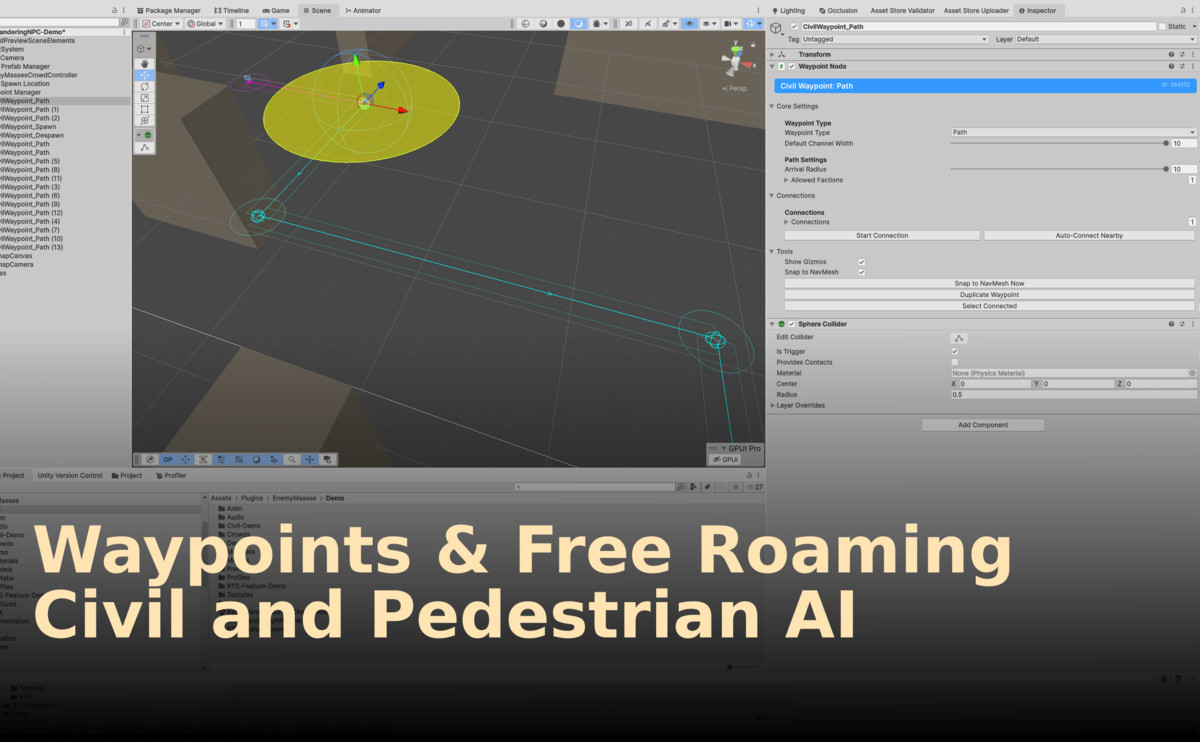Click the GP button in bottom scene toolbar
Screen dimensions: 1200x742
pos(168,459)
